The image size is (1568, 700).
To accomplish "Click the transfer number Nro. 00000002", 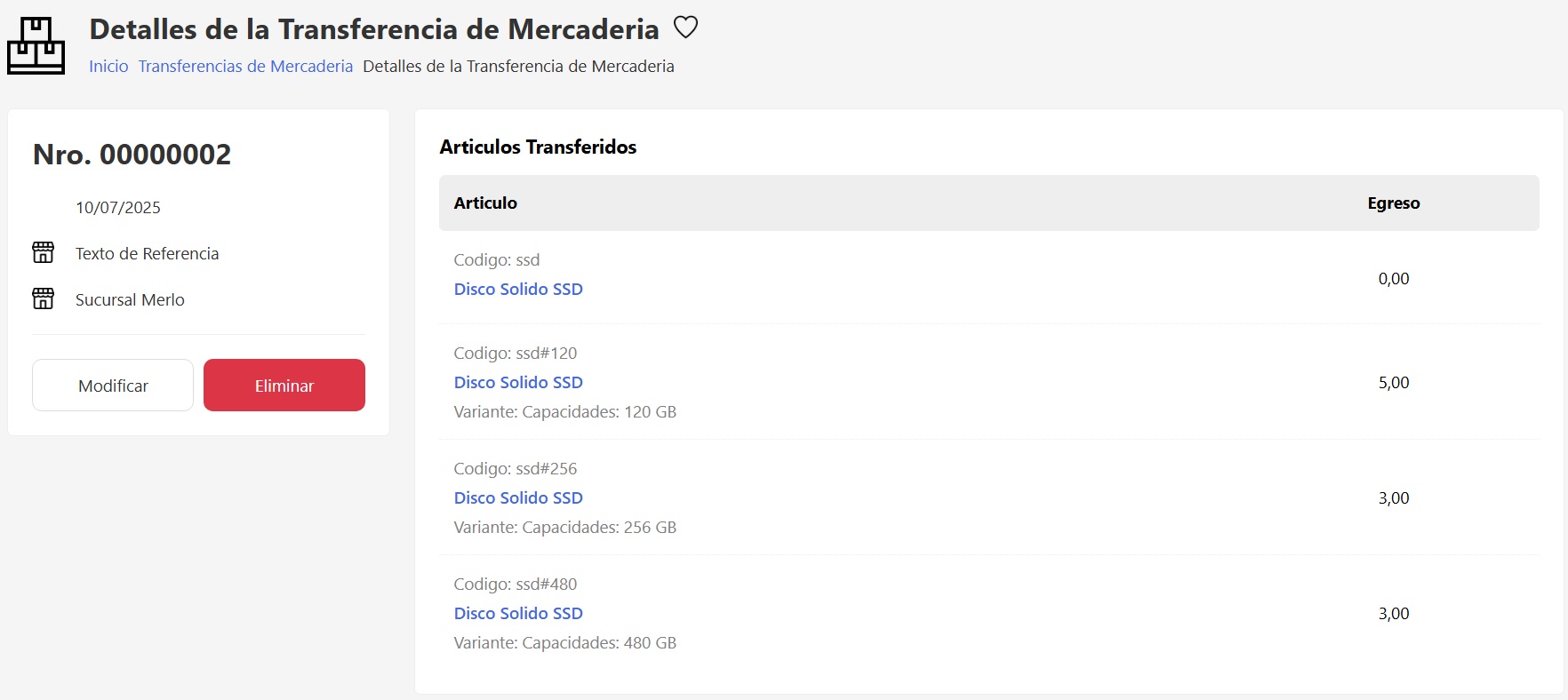I will click(132, 155).
